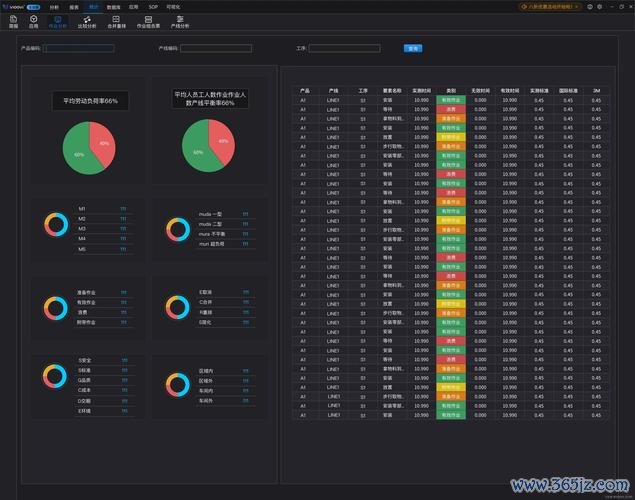This screenshot has height=500, width=635.
Task: Select the 统计 menu tab
Action: click(x=94, y=7)
